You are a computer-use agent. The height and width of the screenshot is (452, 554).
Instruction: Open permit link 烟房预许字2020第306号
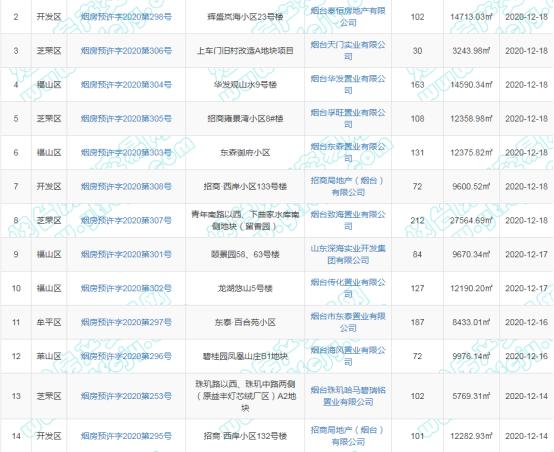pos(126,51)
